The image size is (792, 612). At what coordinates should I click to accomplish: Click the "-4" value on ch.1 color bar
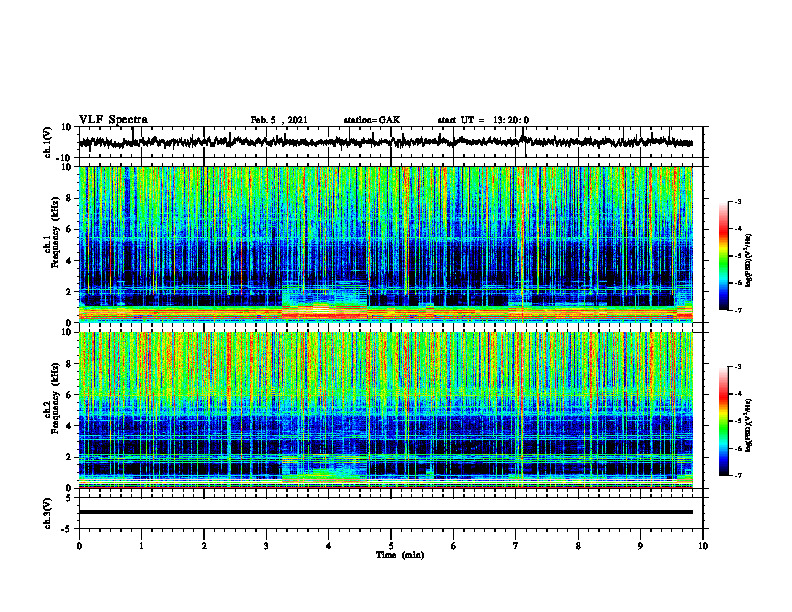pyautogui.click(x=738, y=229)
